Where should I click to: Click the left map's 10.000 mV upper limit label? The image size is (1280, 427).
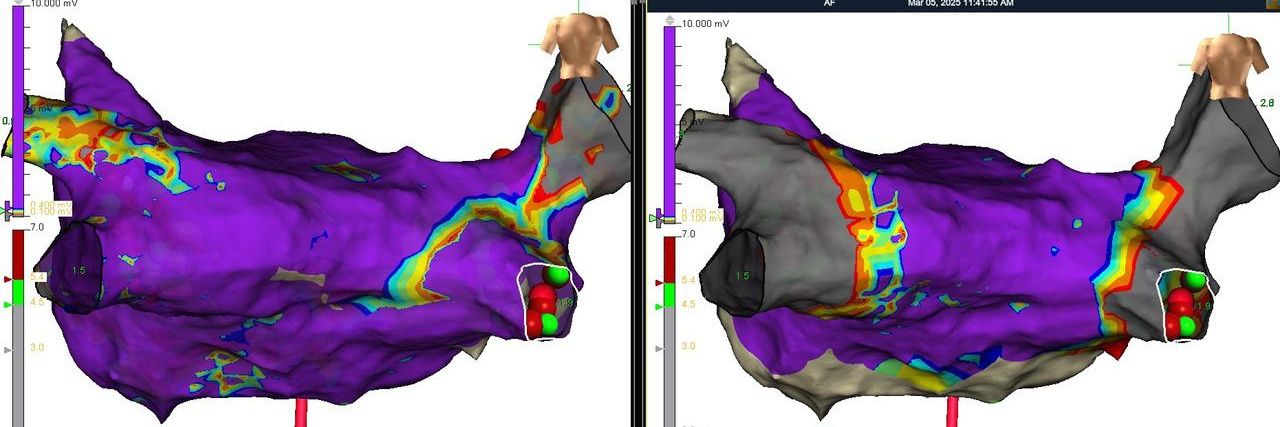[x=52, y=4]
